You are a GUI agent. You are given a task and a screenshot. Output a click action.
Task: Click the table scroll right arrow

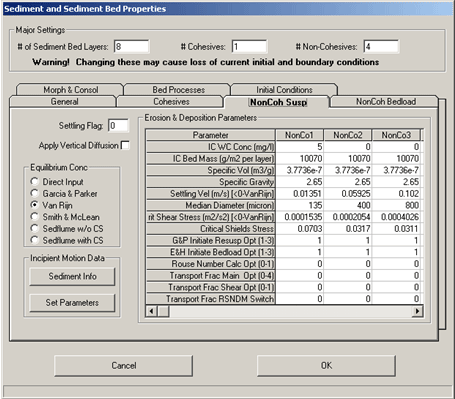point(418,311)
